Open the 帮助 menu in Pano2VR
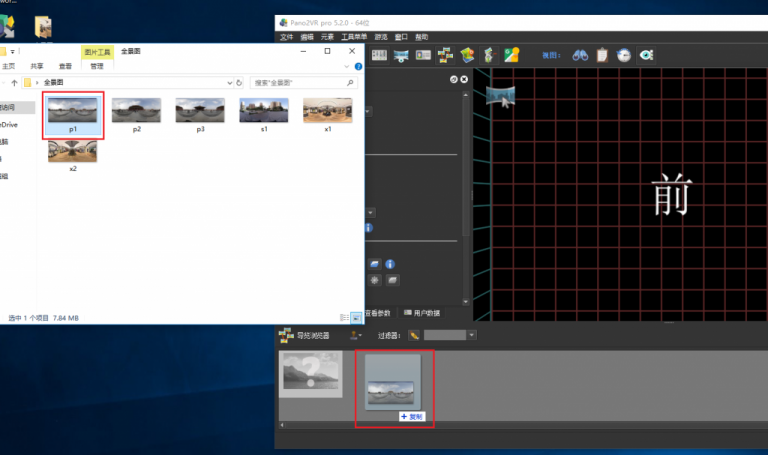The image size is (768, 455). click(422, 37)
